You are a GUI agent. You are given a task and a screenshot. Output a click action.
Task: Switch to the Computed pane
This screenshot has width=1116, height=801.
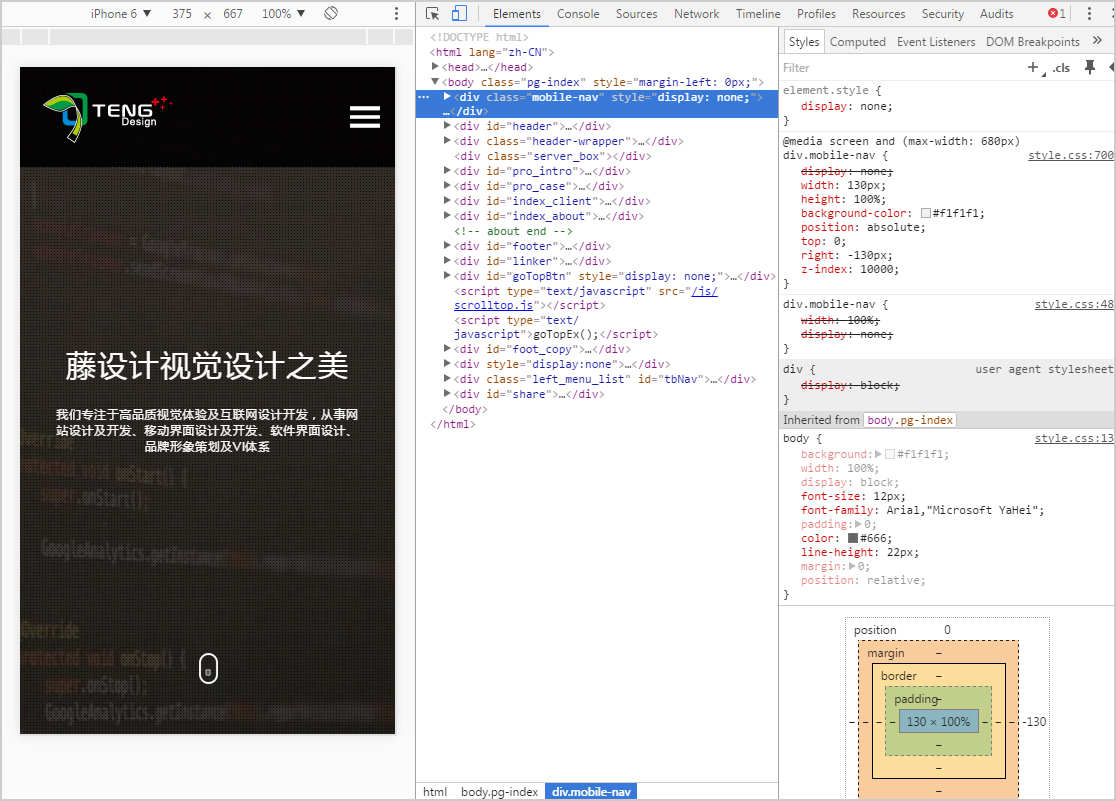click(x=858, y=41)
